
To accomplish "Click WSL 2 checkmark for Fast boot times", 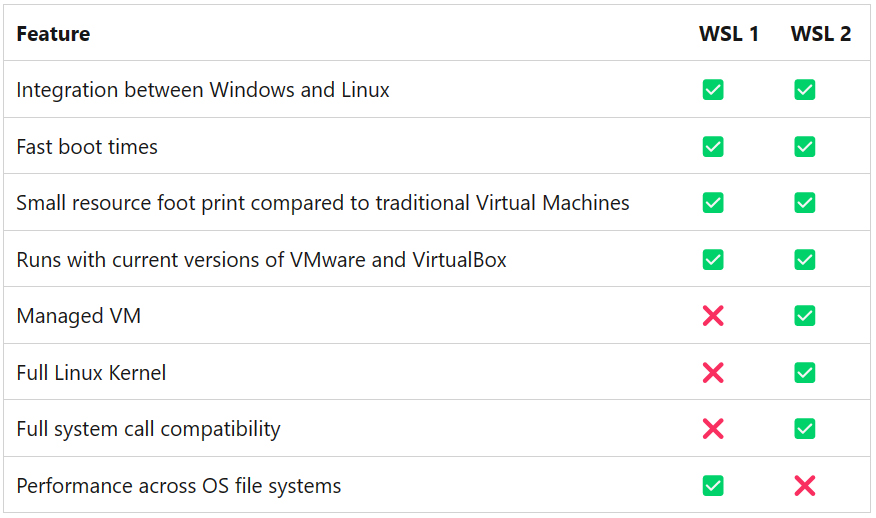I will [x=804, y=147].
